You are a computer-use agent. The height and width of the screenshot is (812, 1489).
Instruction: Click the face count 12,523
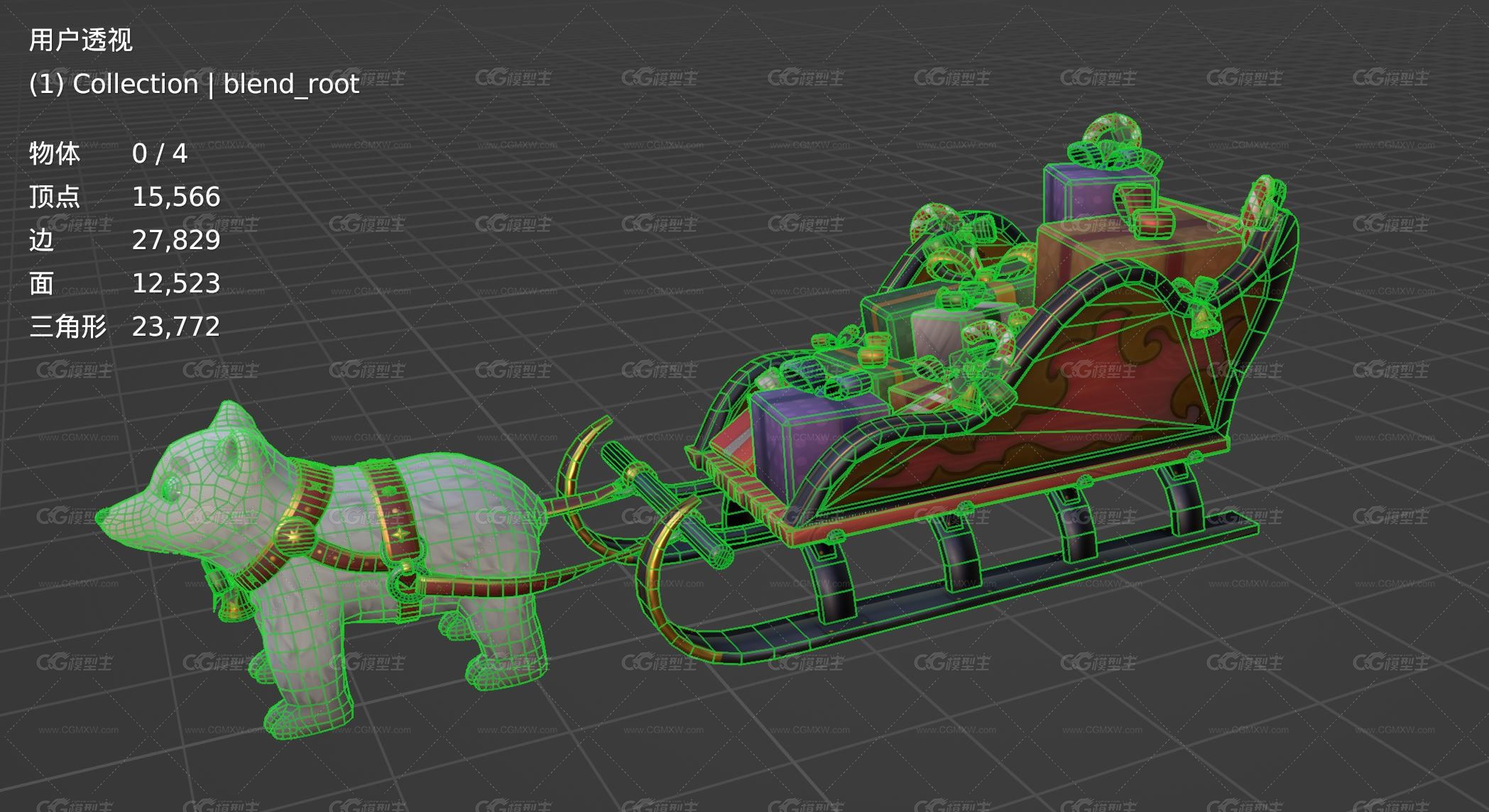176,284
